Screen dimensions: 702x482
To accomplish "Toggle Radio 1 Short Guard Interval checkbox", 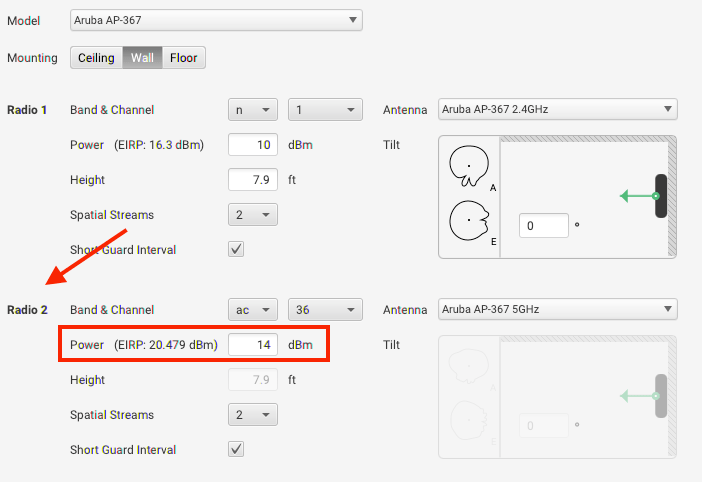I will click(x=237, y=249).
